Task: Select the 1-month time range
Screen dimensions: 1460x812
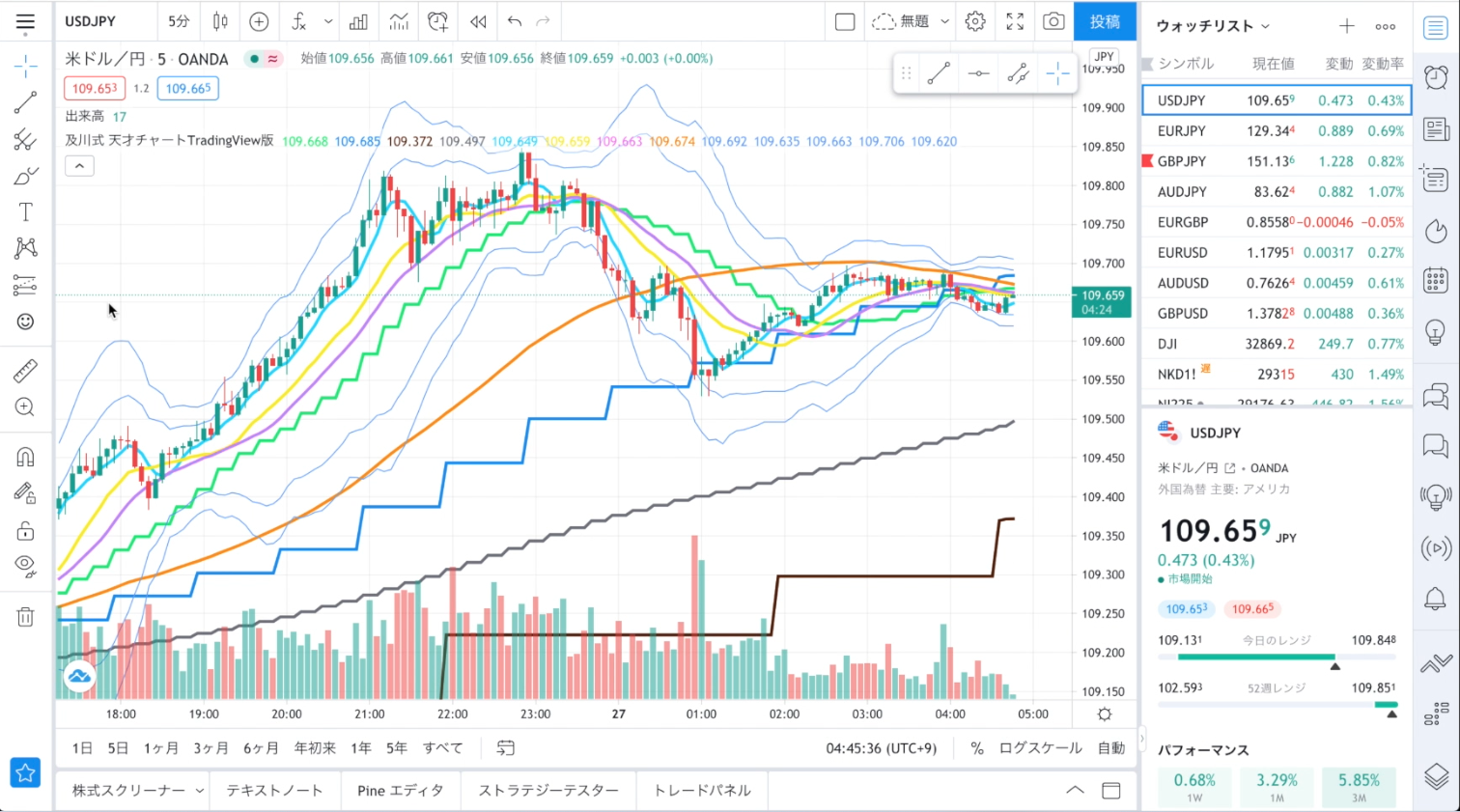Action: [161, 748]
